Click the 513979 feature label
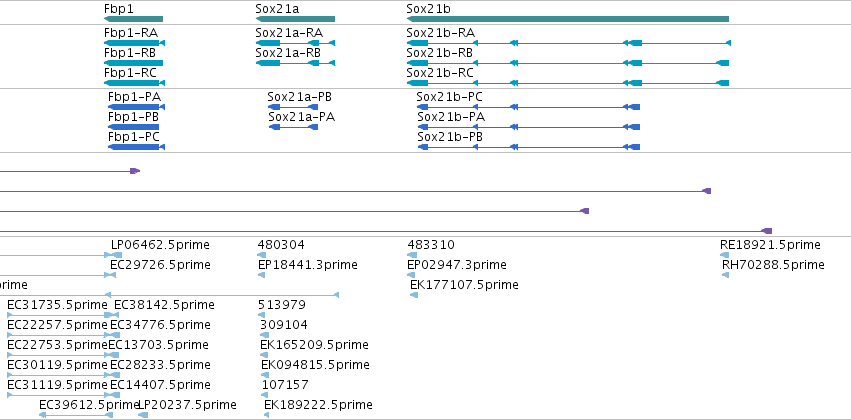This screenshot has height=420, width=851. coord(282,305)
